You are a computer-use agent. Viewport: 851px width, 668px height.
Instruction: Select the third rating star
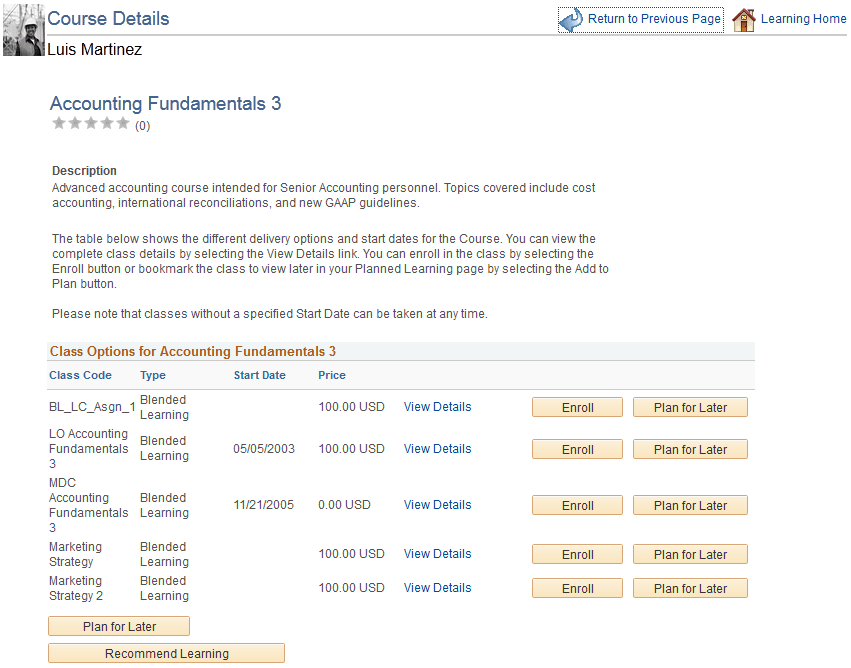91,122
